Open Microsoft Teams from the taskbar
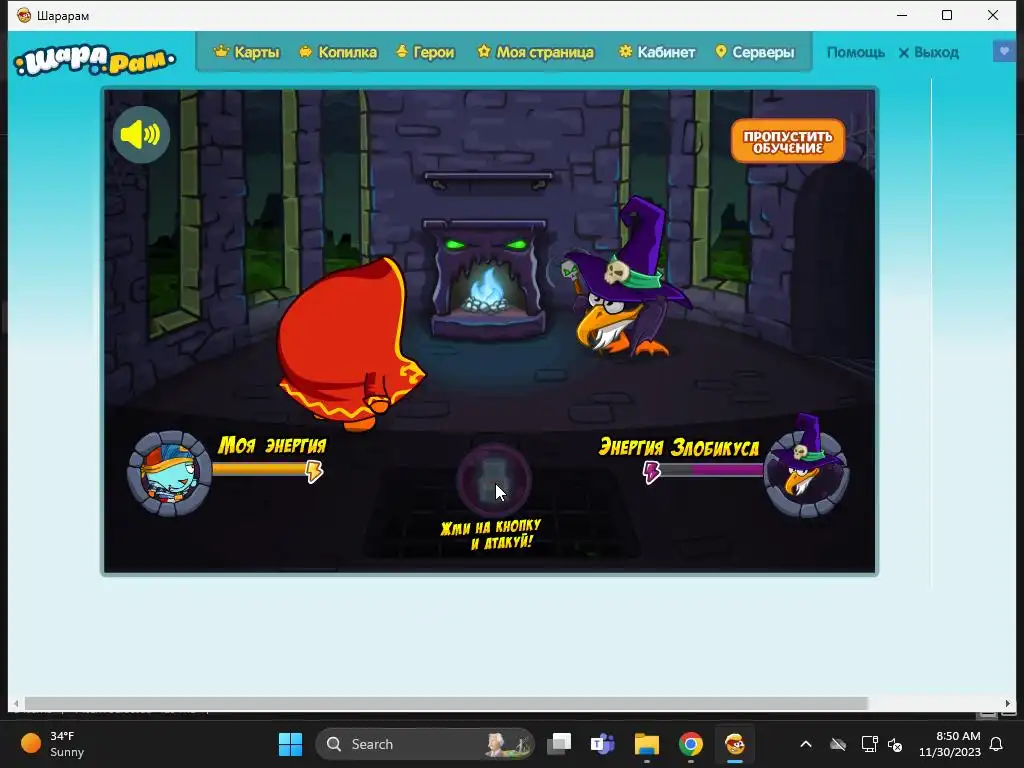Image resolution: width=1024 pixels, height=768 pixels. click(602, 744)
